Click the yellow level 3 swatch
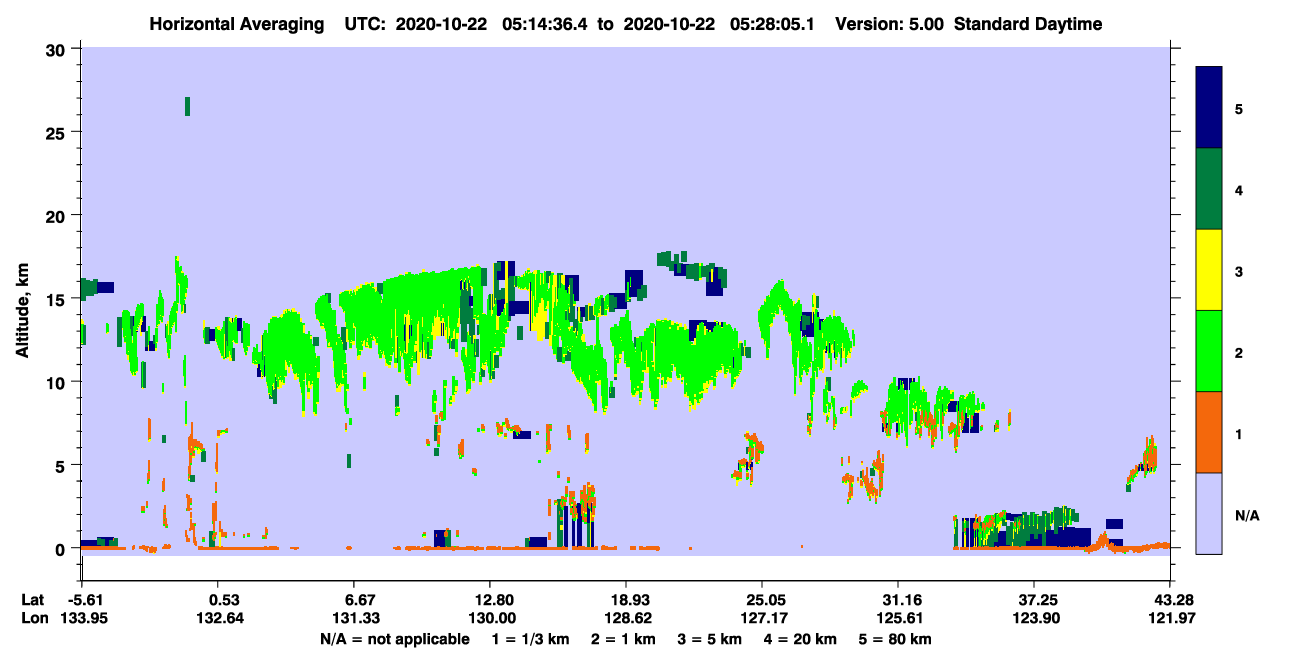The image size is (1300, 667). [x=1209, y=270]
